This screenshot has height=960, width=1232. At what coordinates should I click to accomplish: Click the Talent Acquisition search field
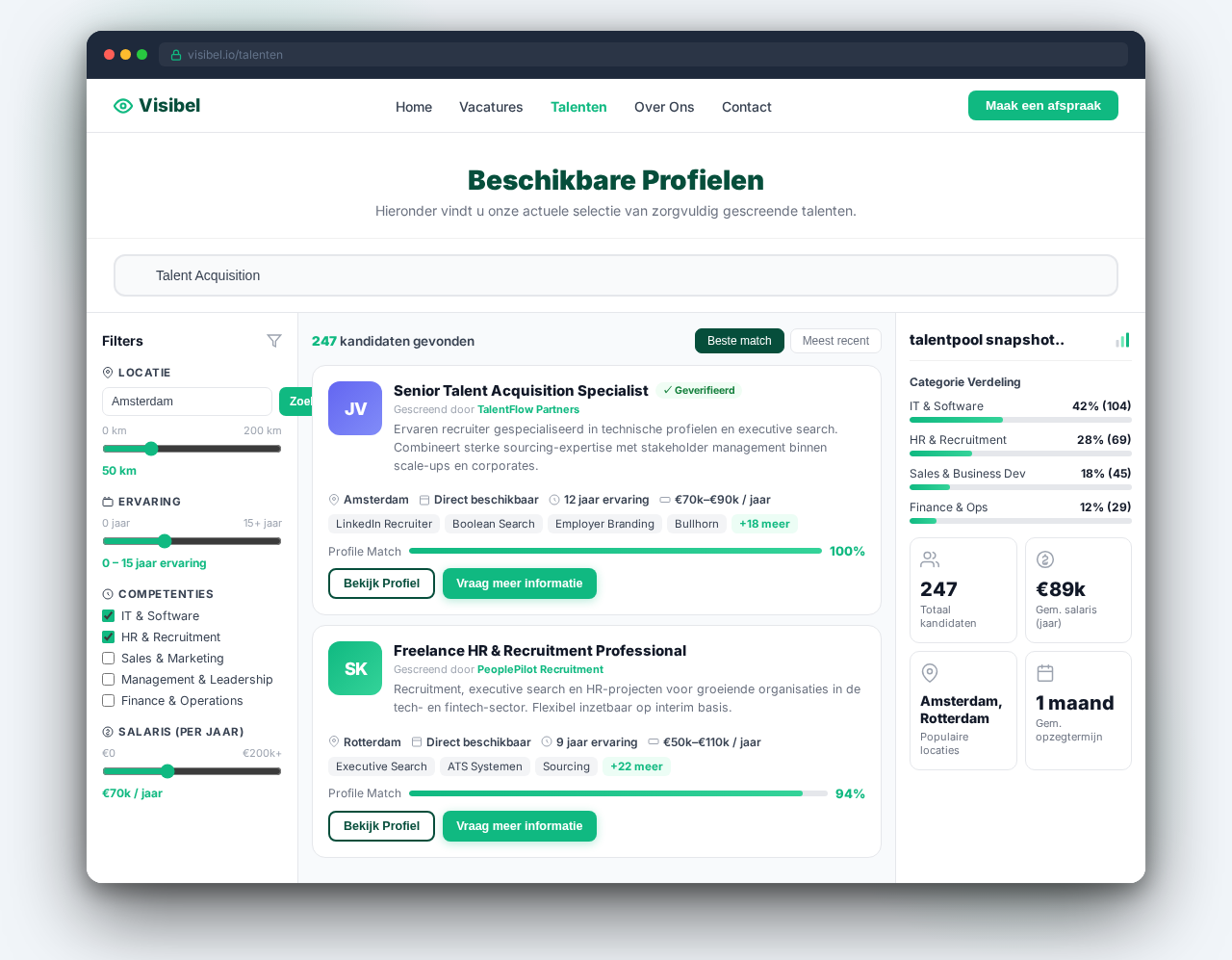pos(616,275)
